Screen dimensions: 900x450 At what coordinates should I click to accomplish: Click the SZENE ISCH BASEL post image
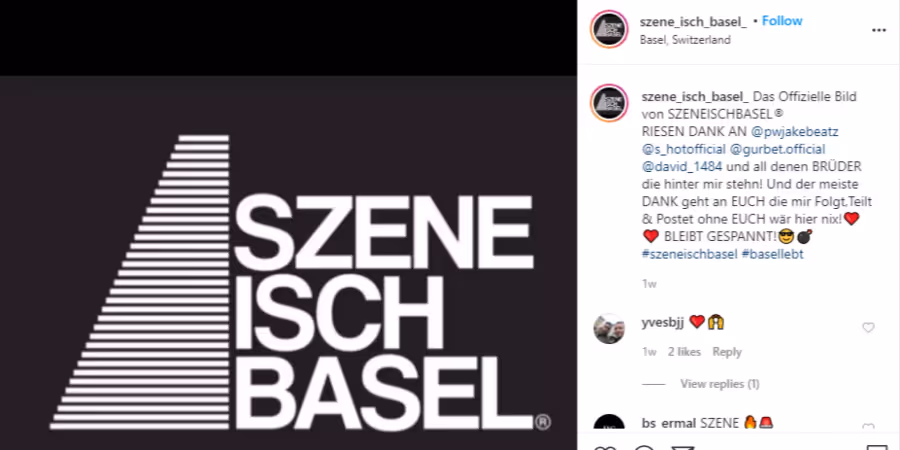pyautogui.click(x=288, y=263)
